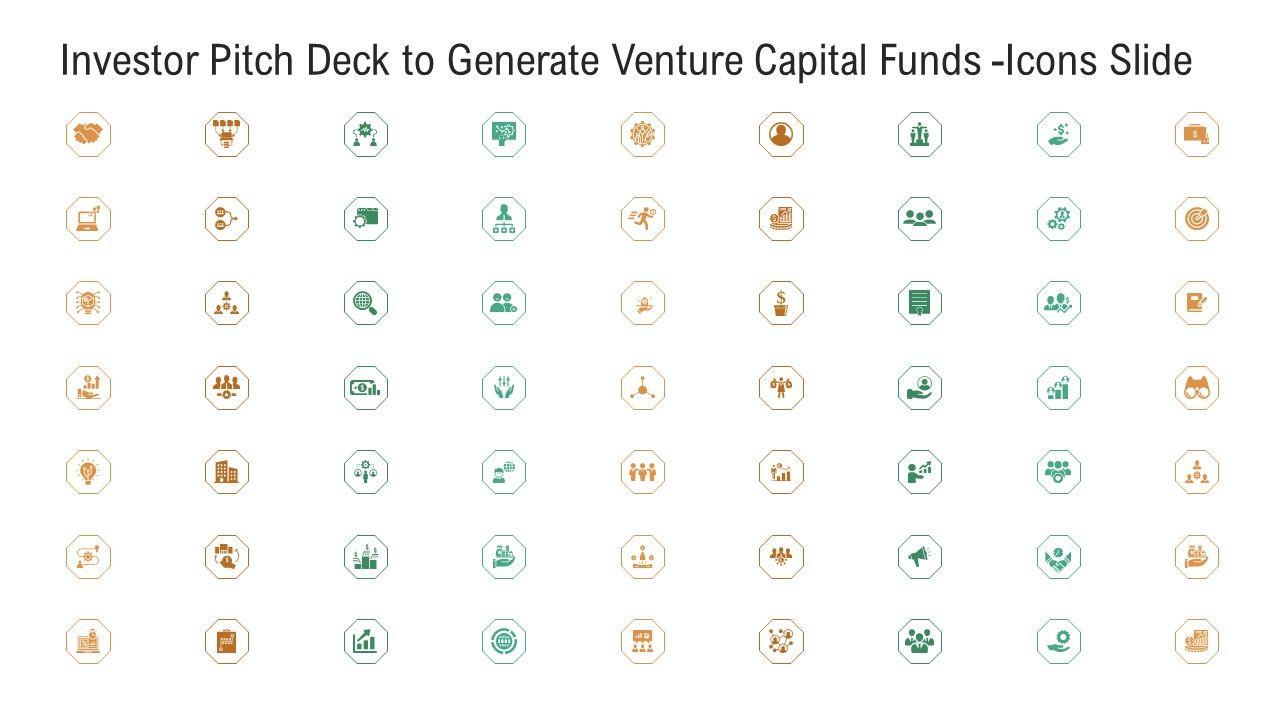
Task: Select the green banknote with bars icon
Action: 366,387
